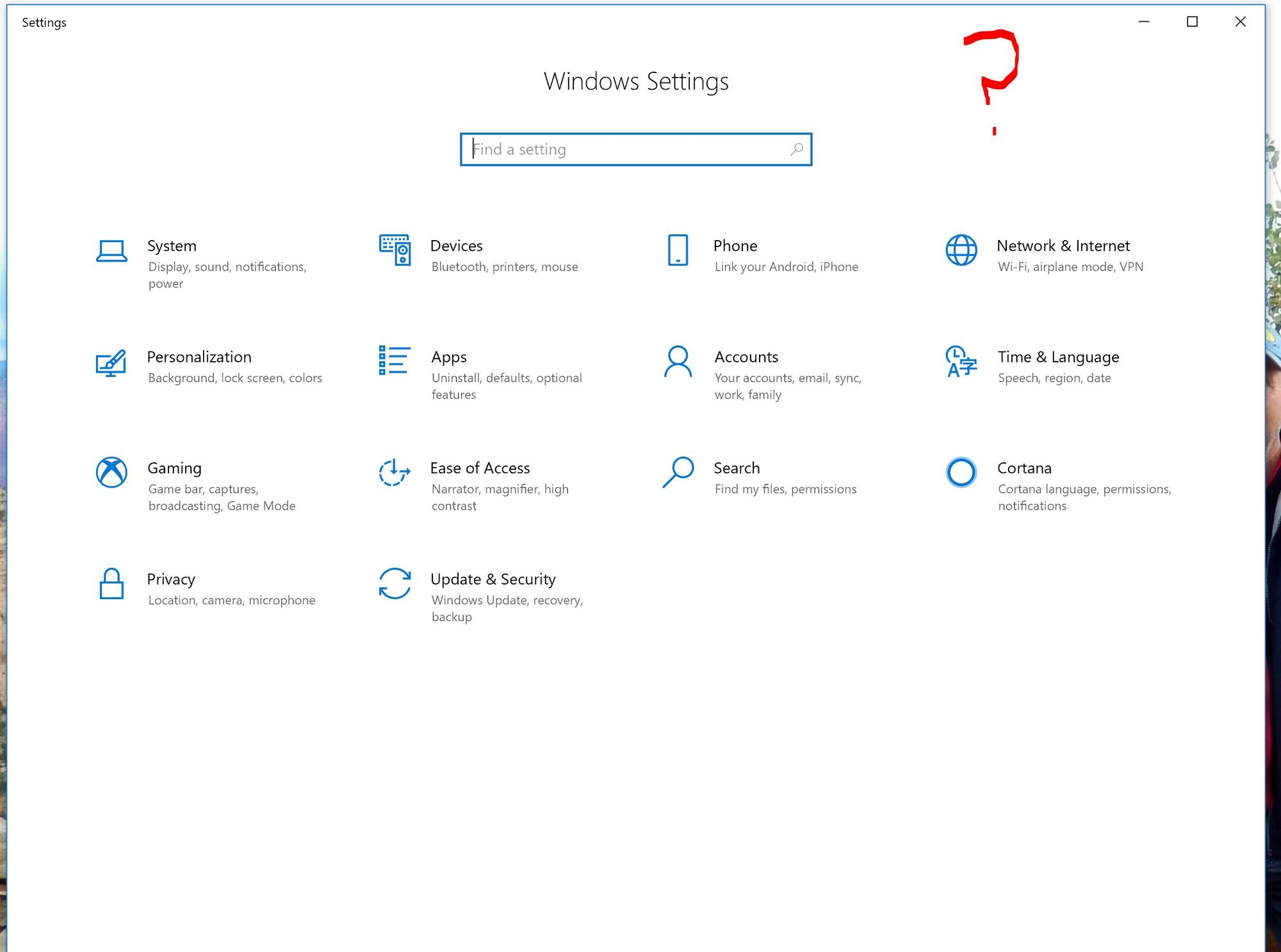Open the Update & Security title
Viewport: 1281px width, 952px height.
click(x=493, y=579)
